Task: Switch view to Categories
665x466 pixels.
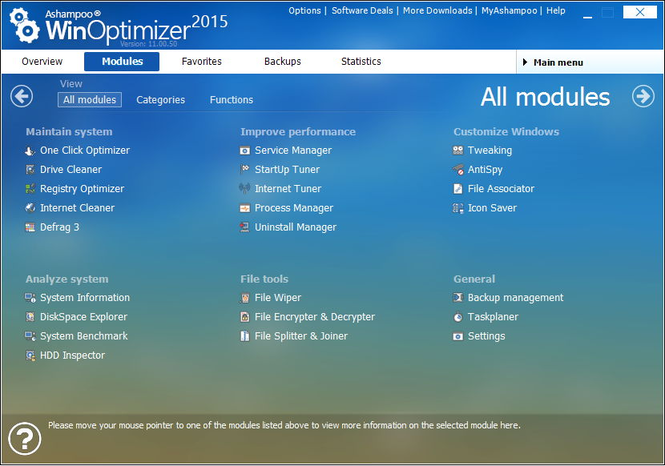Action: [x=160, y=100]
